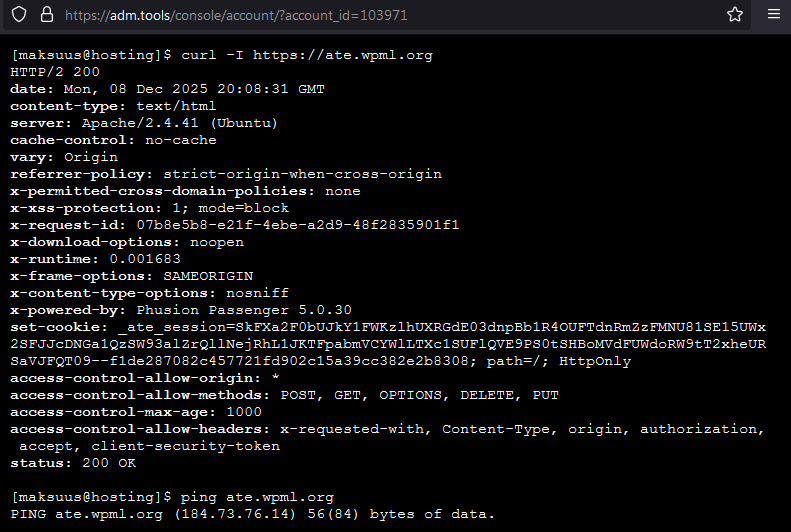Bookmark this page with the star icon
The height and width of the screenshot is (532, 791).
[x=735, y=15]
